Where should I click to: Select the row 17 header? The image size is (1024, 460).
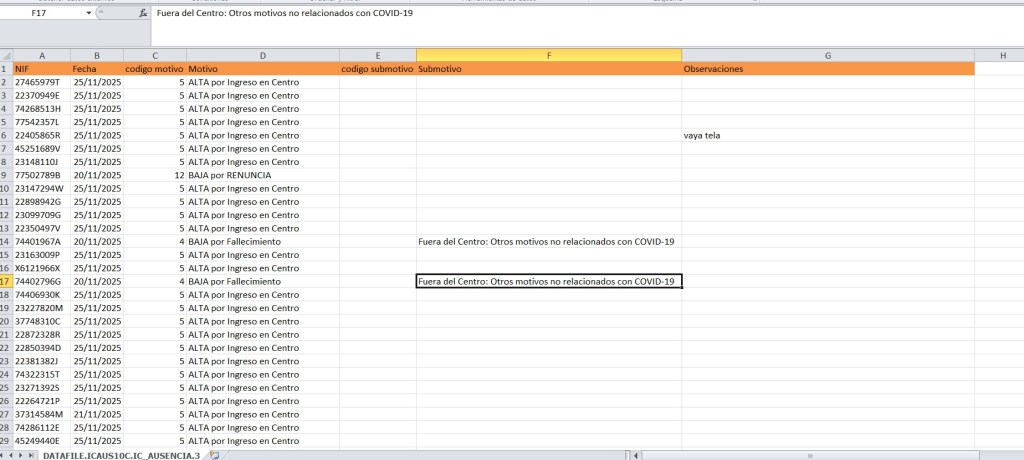tap(6, 282)
